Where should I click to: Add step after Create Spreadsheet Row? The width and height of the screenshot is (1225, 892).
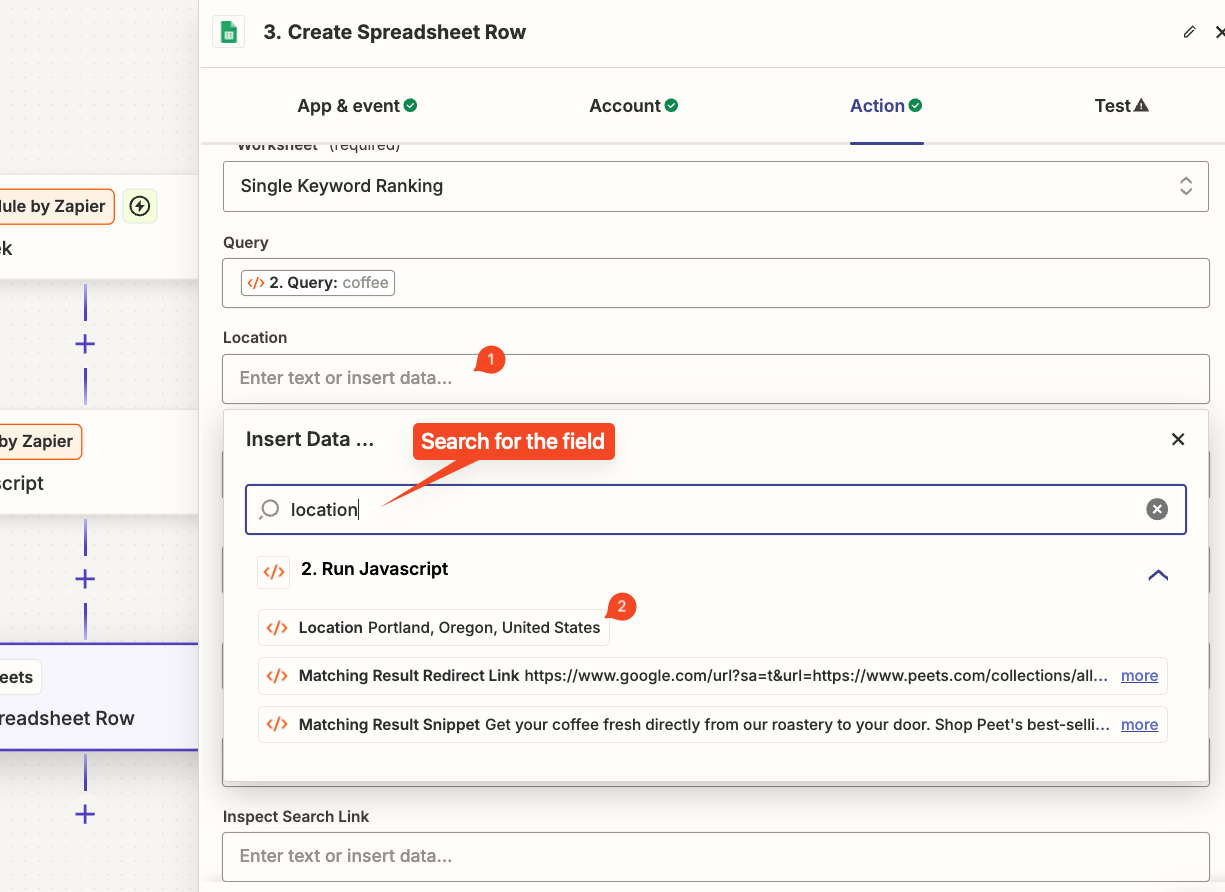pyautogui.click(x=85, y=814)
